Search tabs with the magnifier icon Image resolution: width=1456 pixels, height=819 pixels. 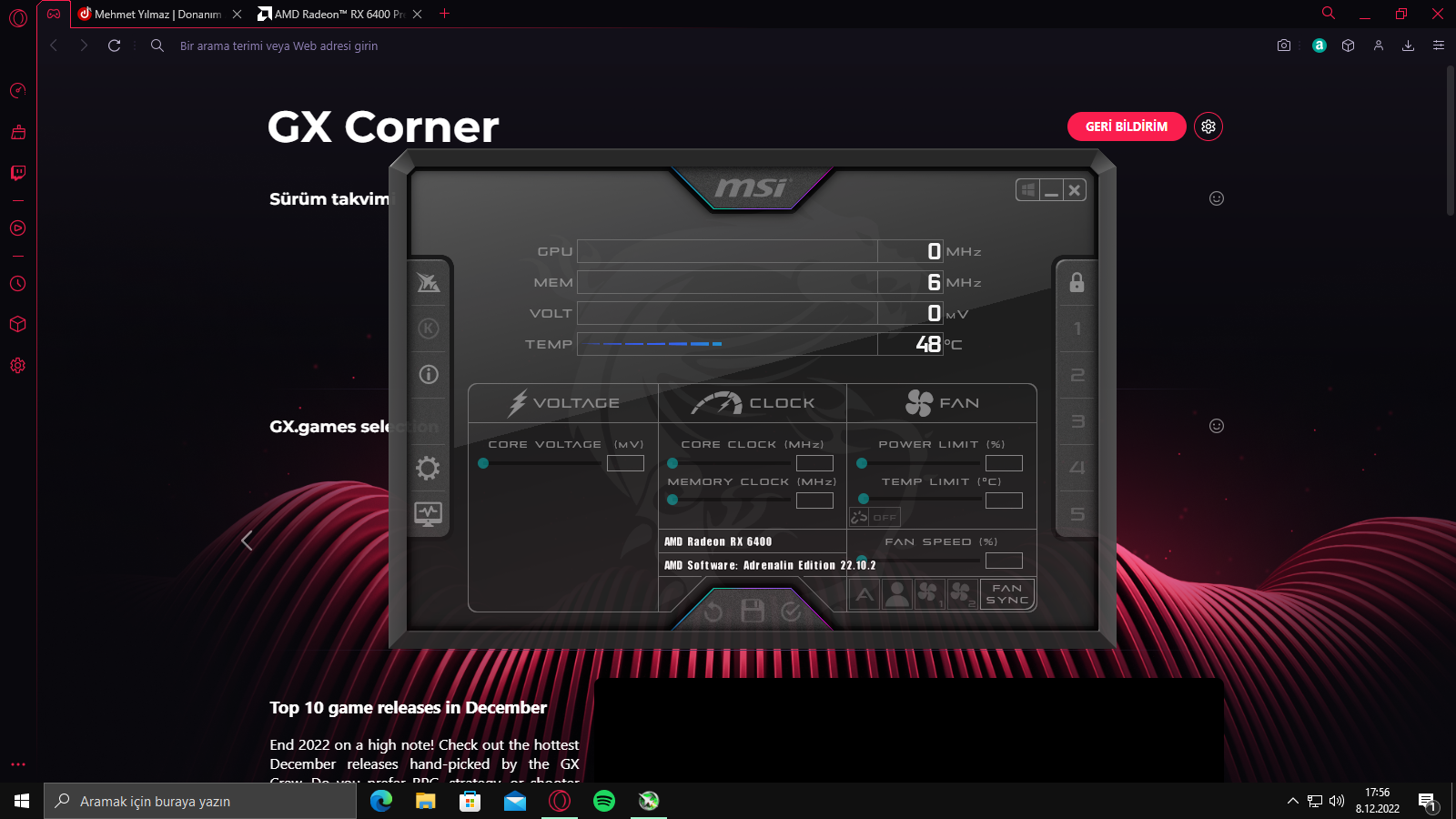[1329, 14]
